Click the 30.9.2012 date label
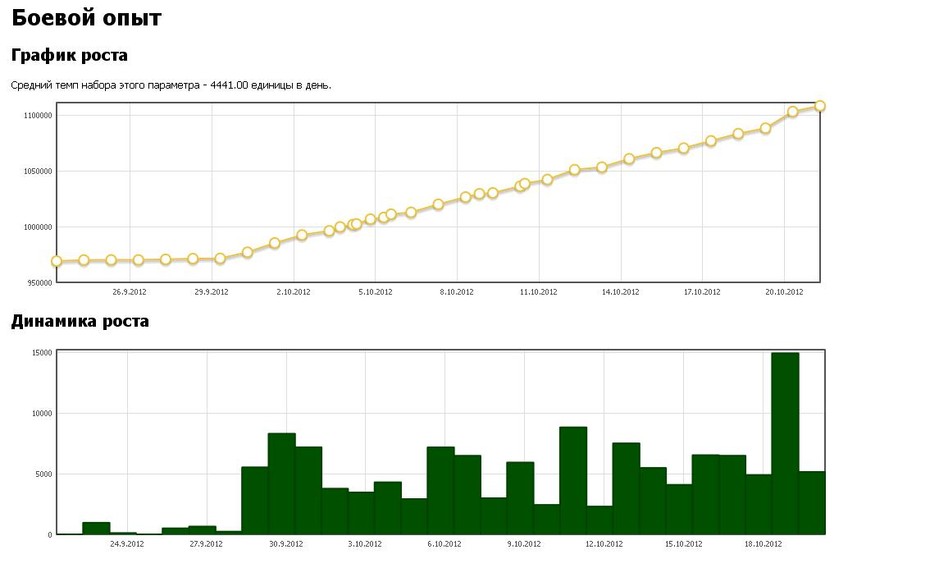Screen dimensions: 930x568 pos(286,544)
